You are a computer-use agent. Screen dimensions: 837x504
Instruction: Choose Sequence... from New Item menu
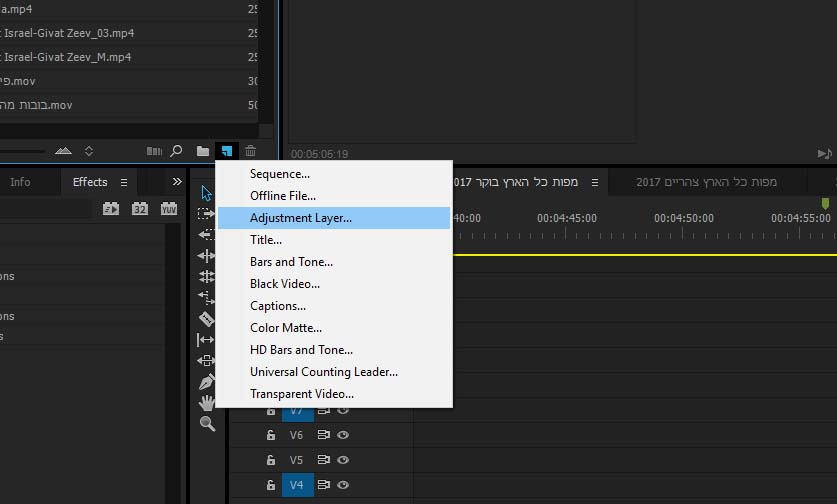(334, 174)
